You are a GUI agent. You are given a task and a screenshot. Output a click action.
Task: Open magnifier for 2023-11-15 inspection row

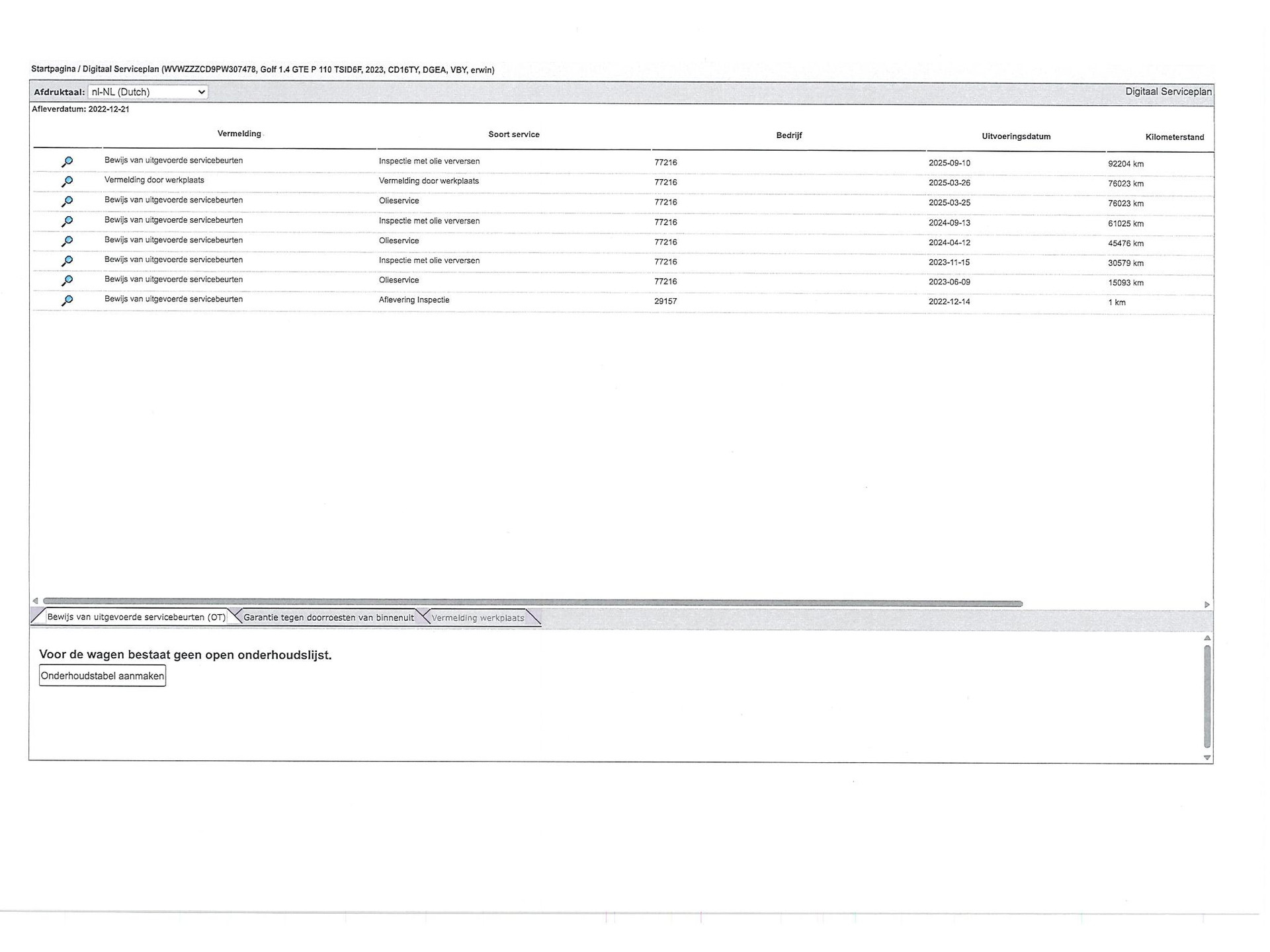click(67, 261)
